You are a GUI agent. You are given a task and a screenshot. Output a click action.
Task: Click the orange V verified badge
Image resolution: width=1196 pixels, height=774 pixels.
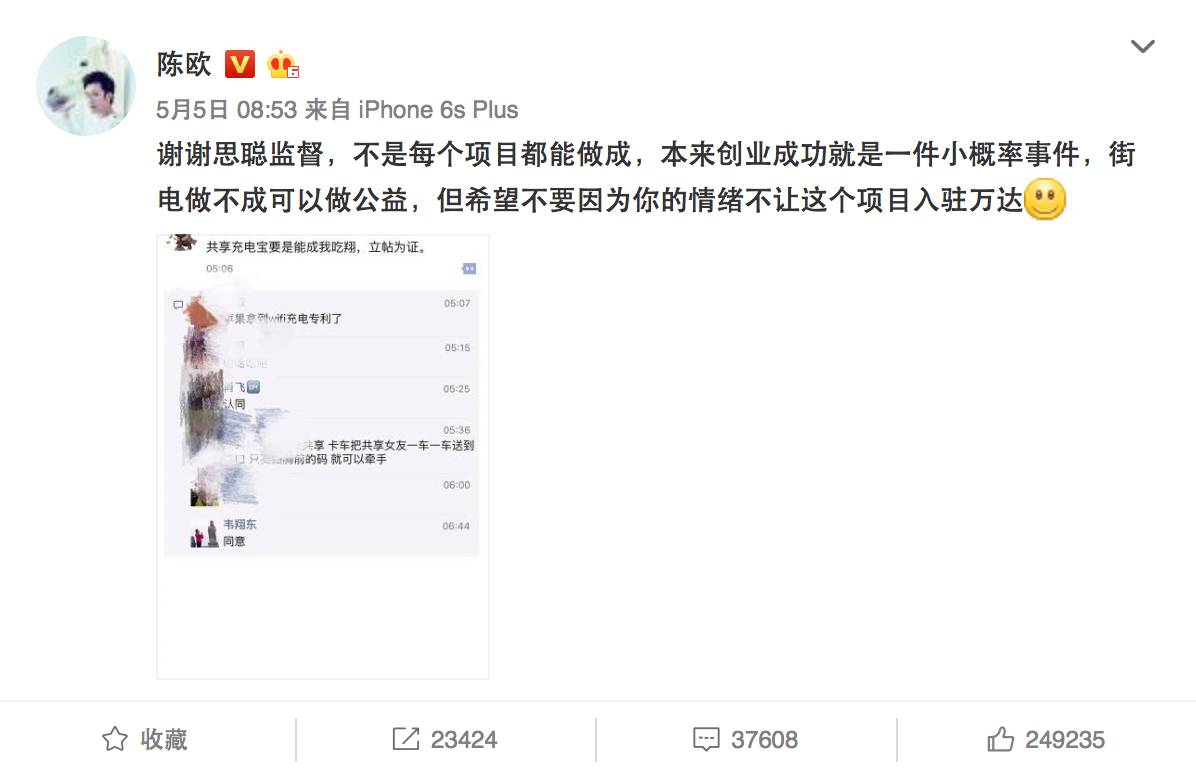tap(240, 64)
